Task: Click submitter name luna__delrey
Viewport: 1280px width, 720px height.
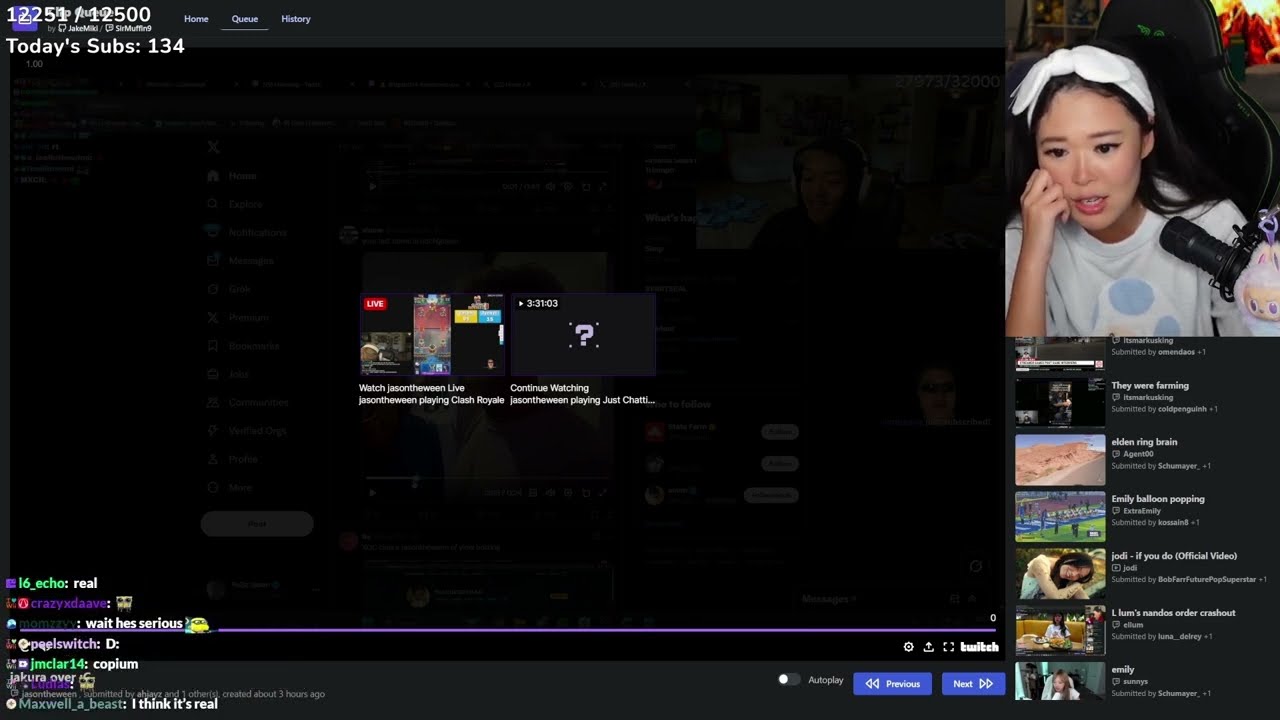Action: point(1180,637)
